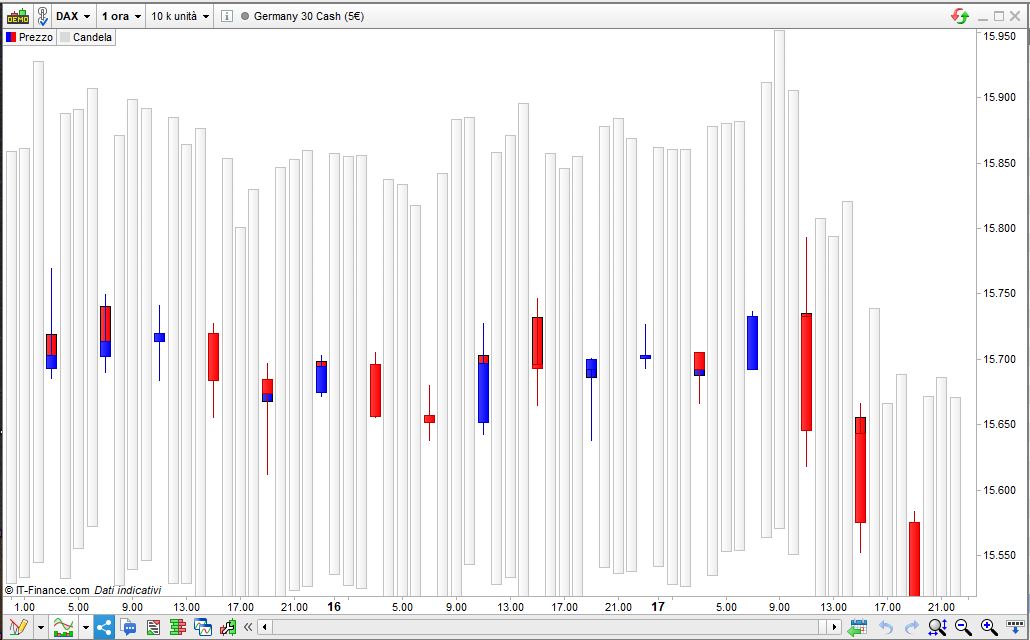Open the go-to-date calendar icon
1030x640 pixels.
click(857, 628)
